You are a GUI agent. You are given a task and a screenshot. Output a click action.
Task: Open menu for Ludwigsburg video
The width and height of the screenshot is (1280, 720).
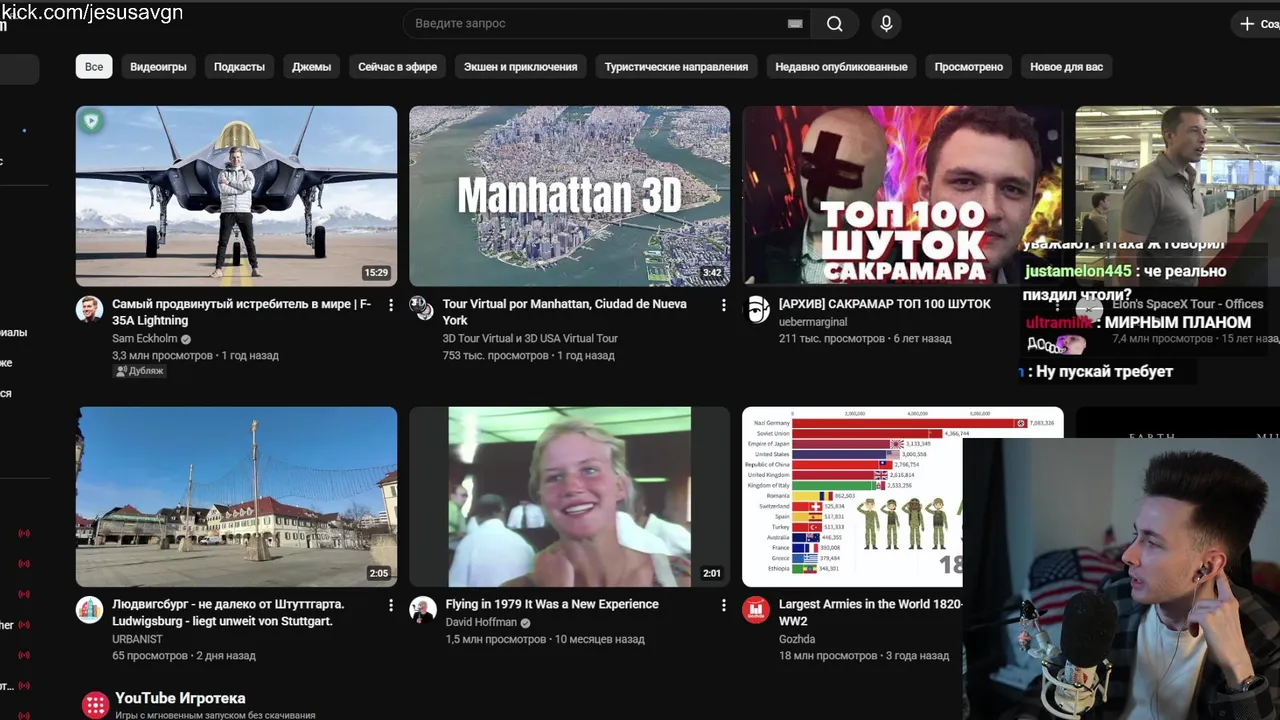(391, 605)
